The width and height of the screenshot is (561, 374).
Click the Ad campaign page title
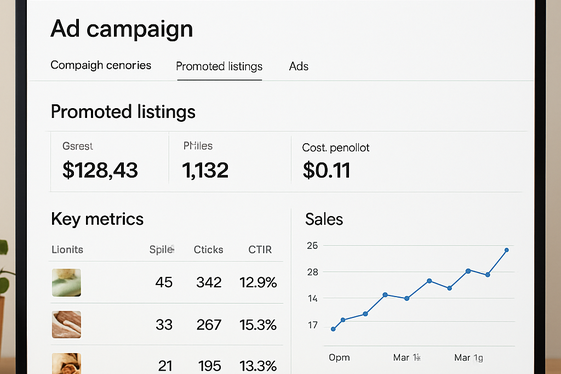[122, 29]
